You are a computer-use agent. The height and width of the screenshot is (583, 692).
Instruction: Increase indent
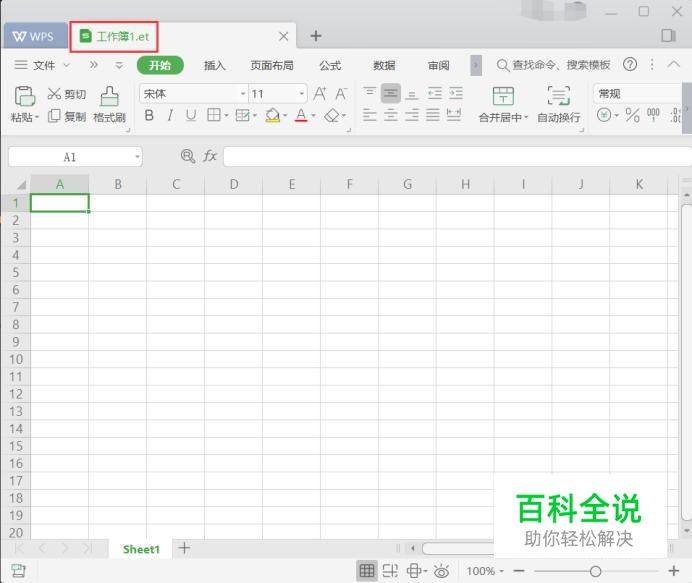point(456,93)
